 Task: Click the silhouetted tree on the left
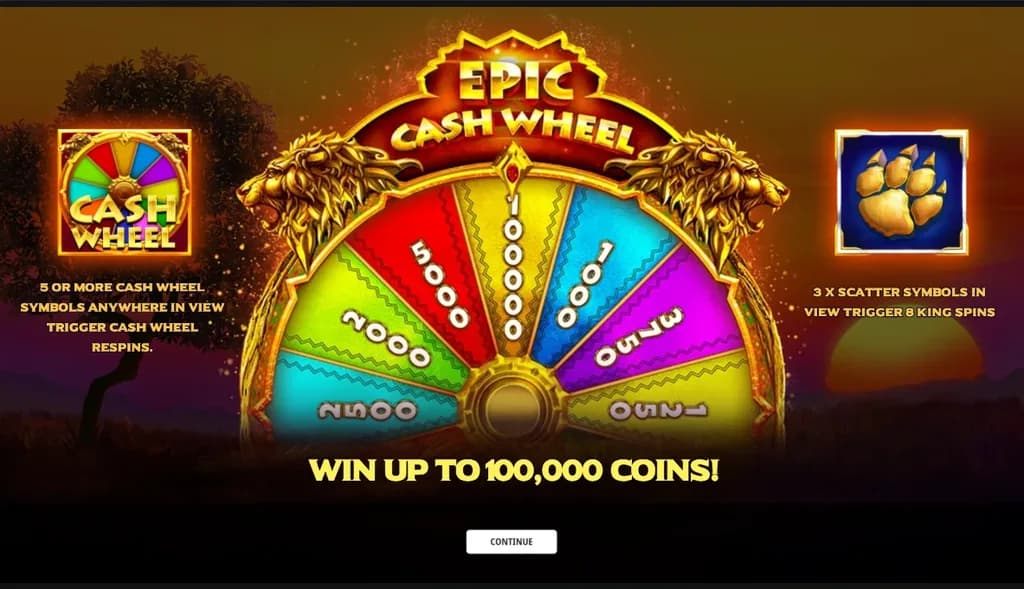point(131,196)
